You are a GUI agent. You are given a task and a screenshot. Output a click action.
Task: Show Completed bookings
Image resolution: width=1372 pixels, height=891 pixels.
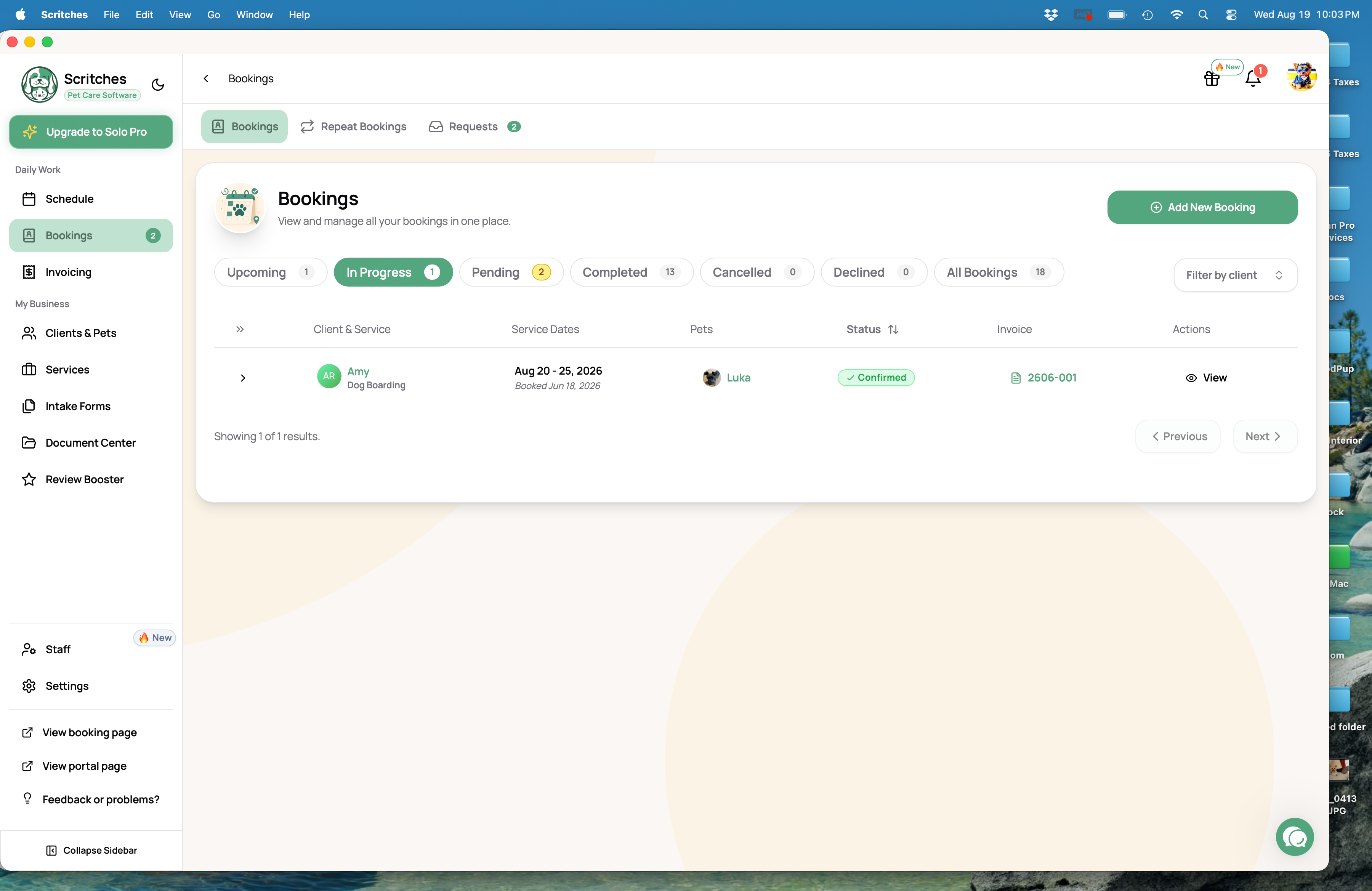pyautogui.click(x=631, y=272)
